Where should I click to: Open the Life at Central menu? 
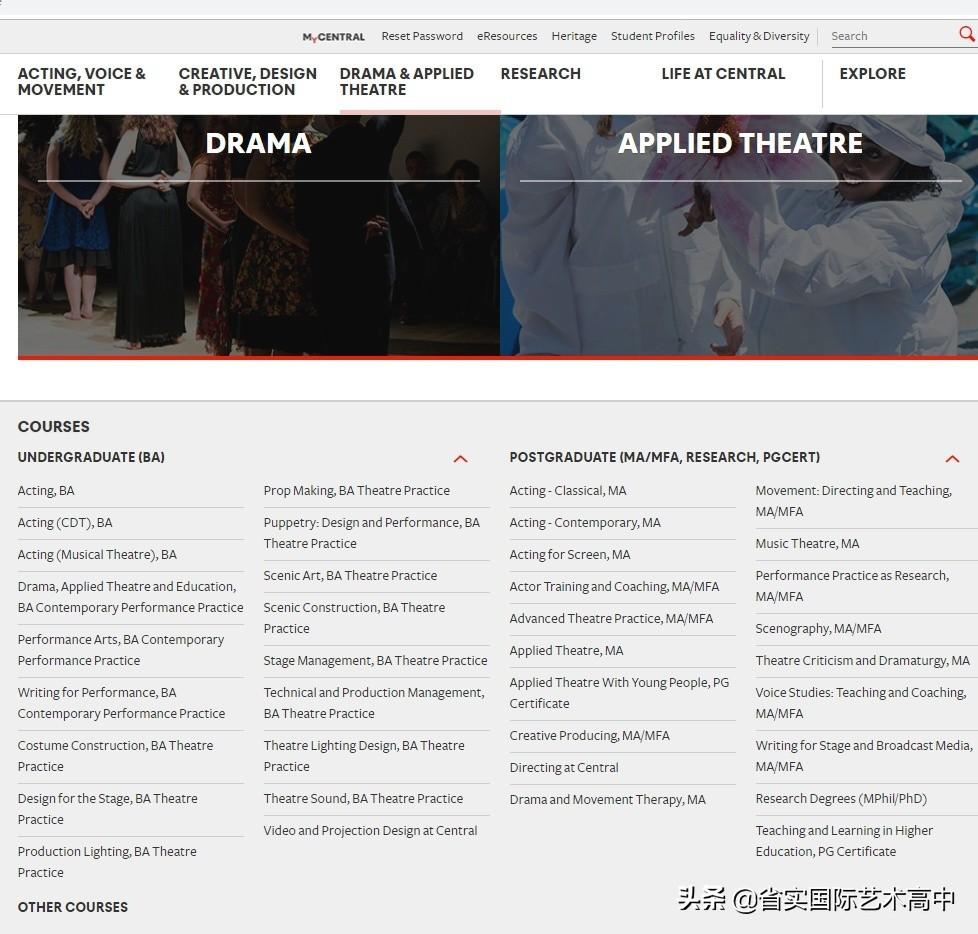click(x=723, y=74)
